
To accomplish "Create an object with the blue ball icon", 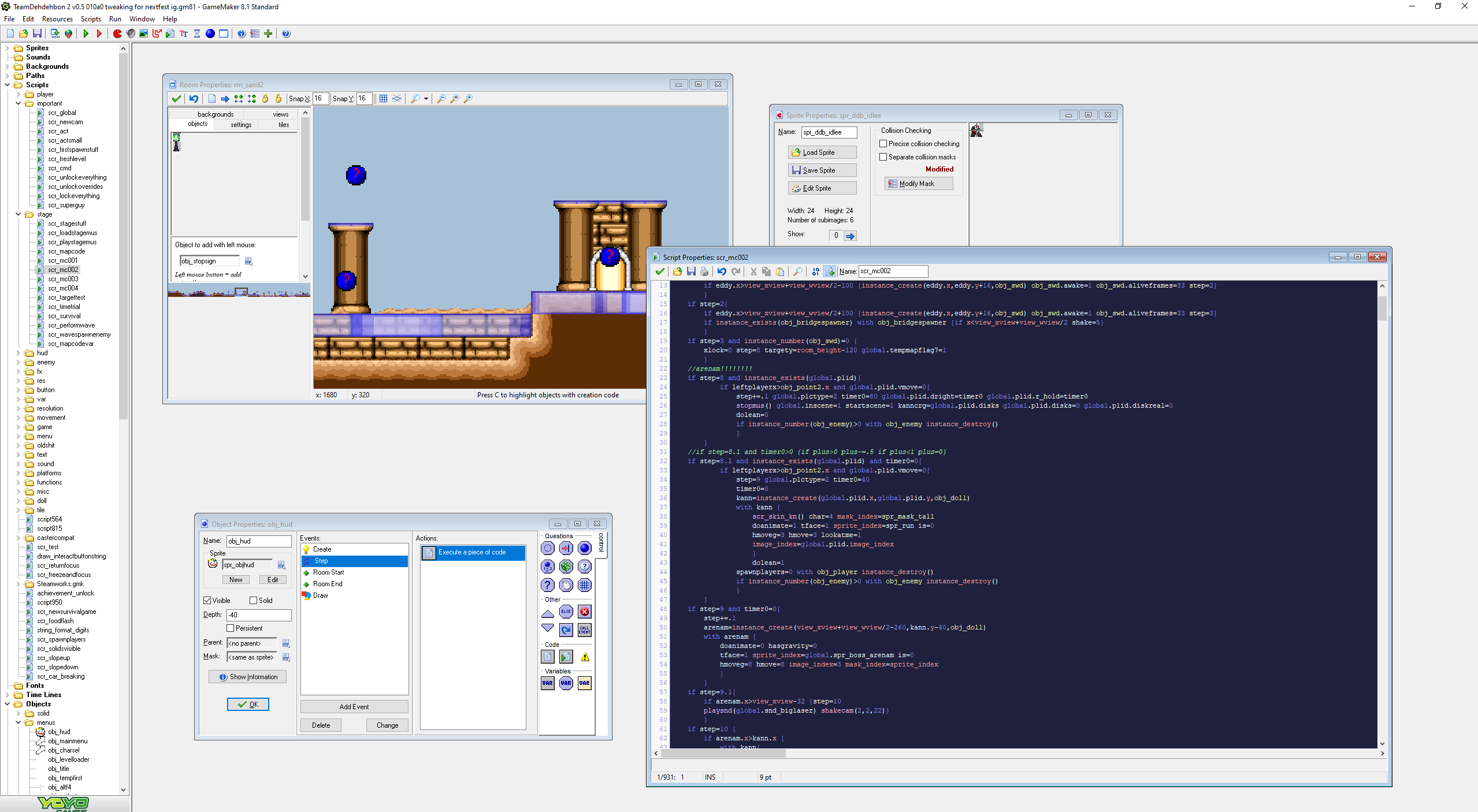I will (210, 33).
